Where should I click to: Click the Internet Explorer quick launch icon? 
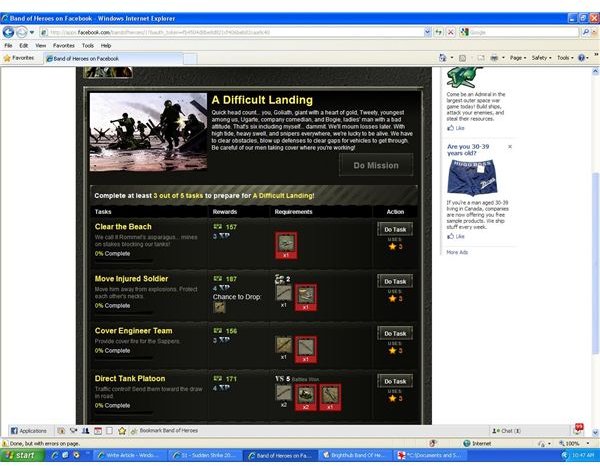click(x=55, y=455)
